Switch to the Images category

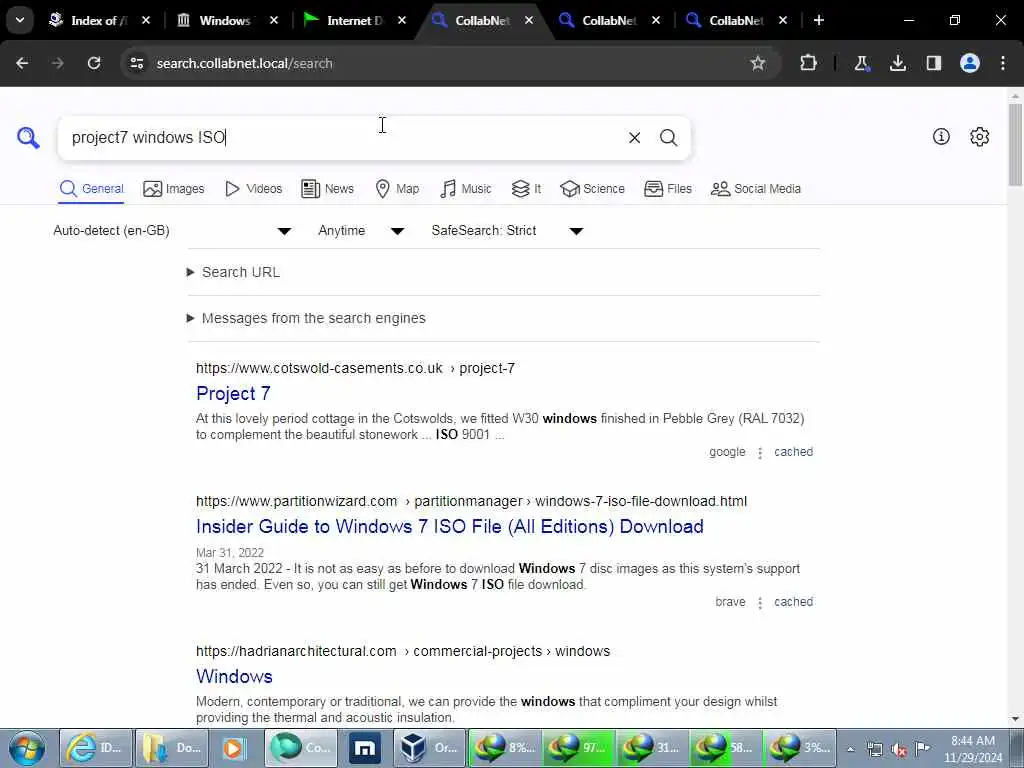[174, 189]
